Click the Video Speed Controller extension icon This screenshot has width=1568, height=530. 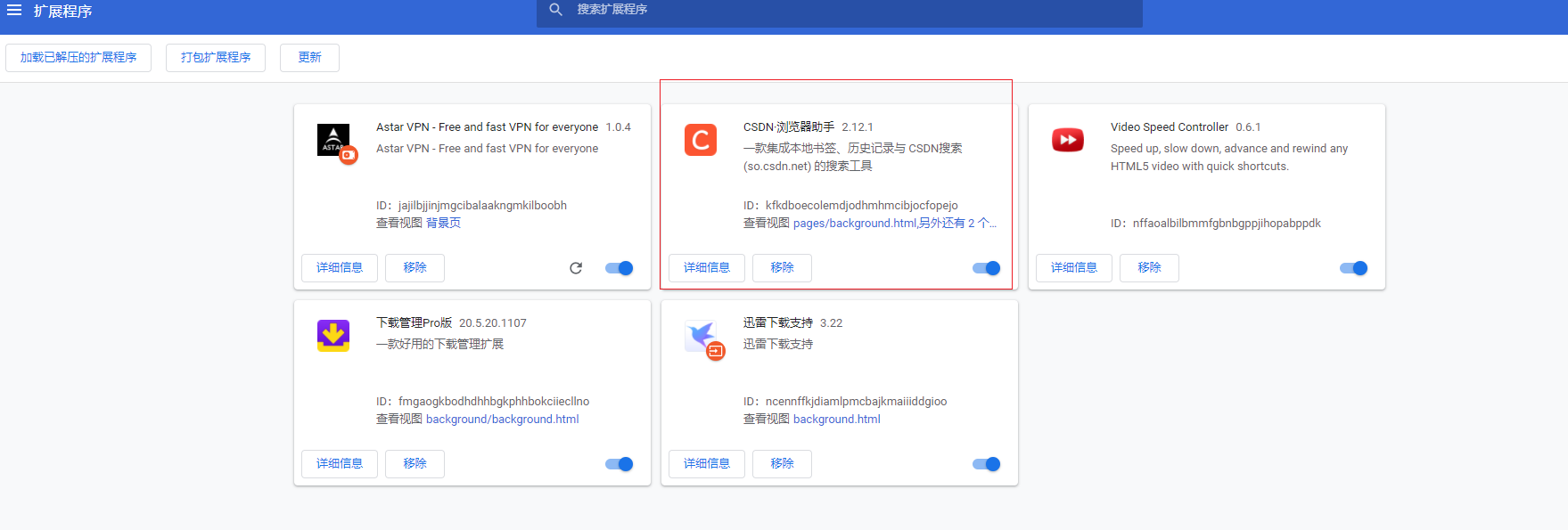pyautogui.click(x=1068, y=140)
